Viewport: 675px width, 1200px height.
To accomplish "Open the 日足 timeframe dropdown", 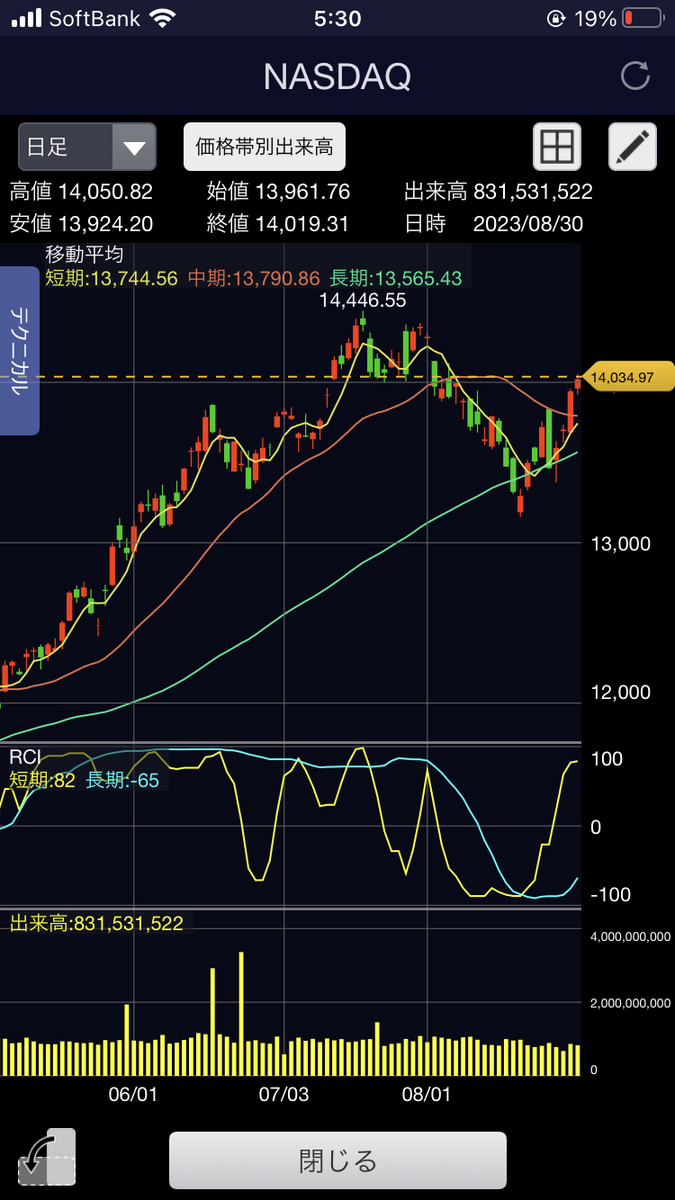I will pos(87,148).
